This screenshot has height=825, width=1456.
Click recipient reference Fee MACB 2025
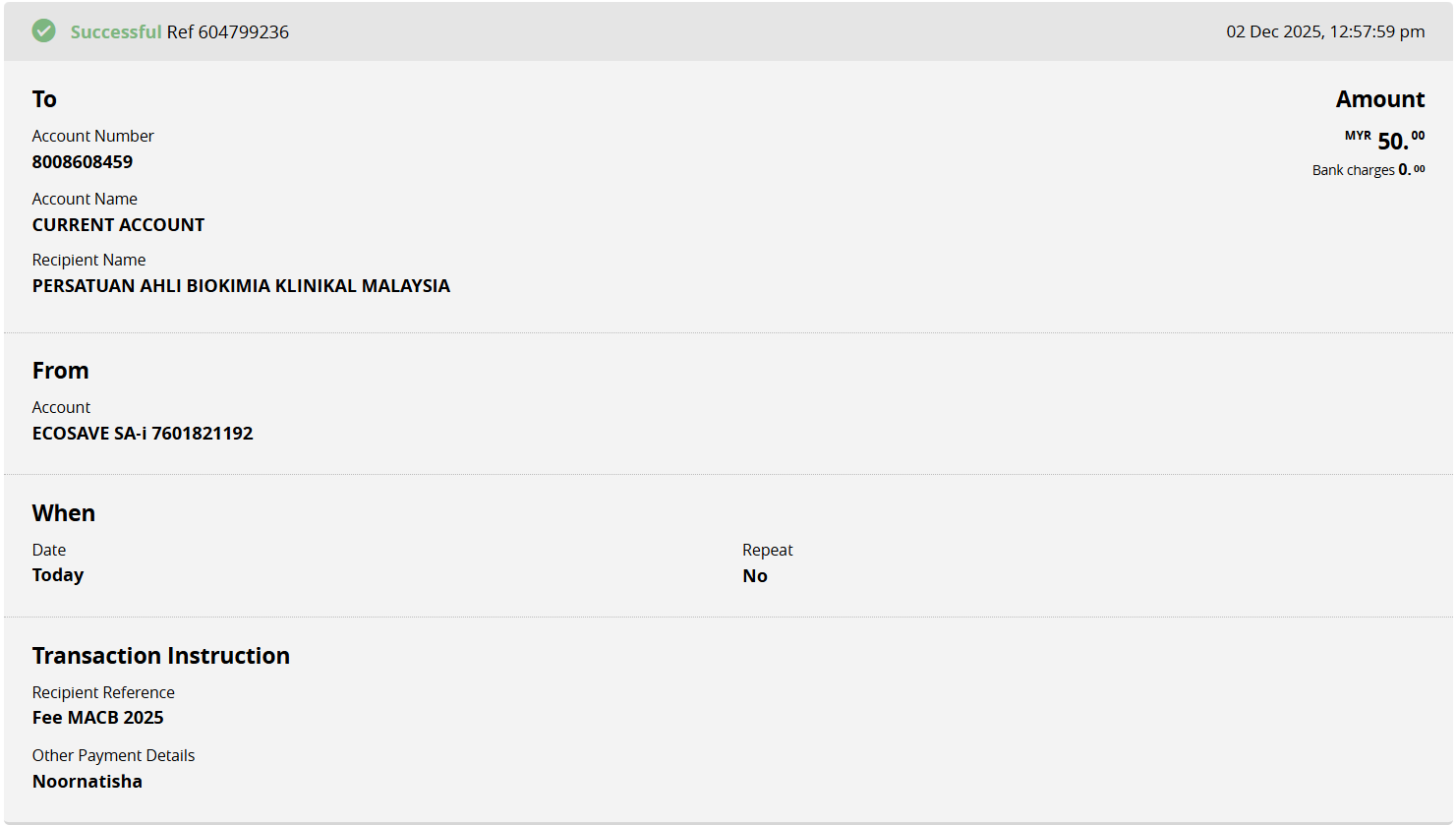[x=98, y=718]
